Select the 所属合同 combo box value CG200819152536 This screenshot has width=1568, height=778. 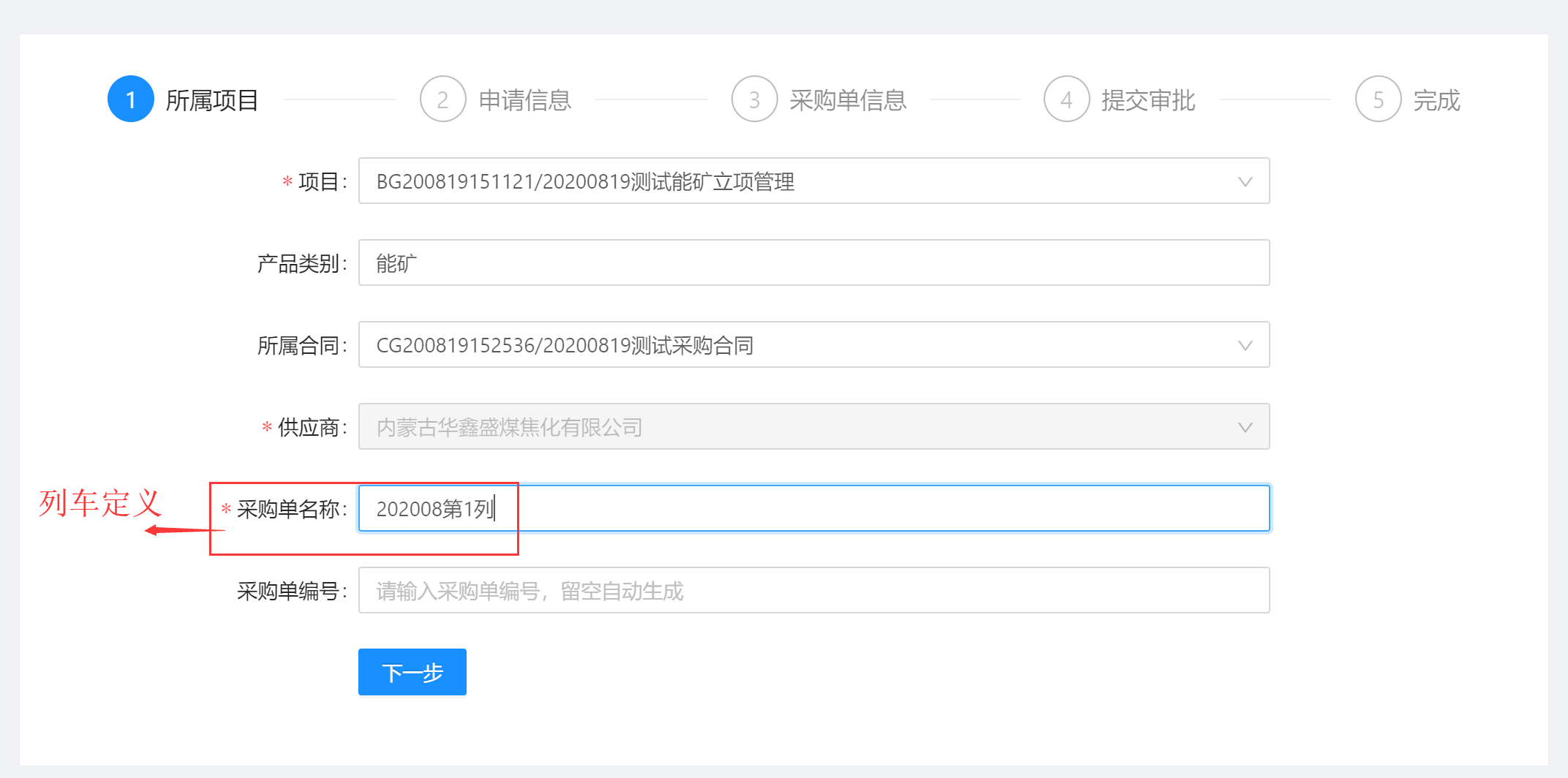pos(814,345)
